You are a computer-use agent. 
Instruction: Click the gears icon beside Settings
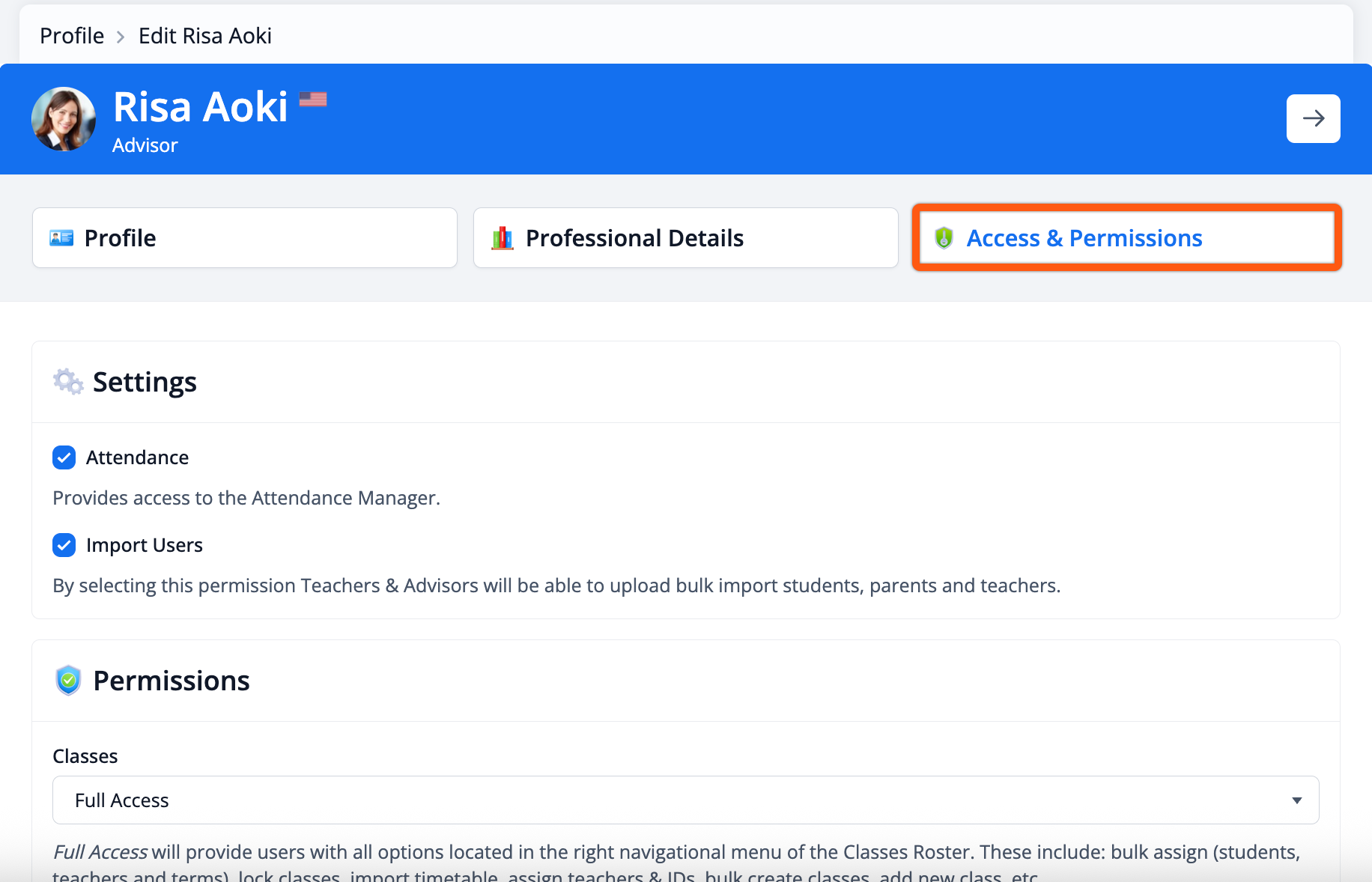[68, 382]
